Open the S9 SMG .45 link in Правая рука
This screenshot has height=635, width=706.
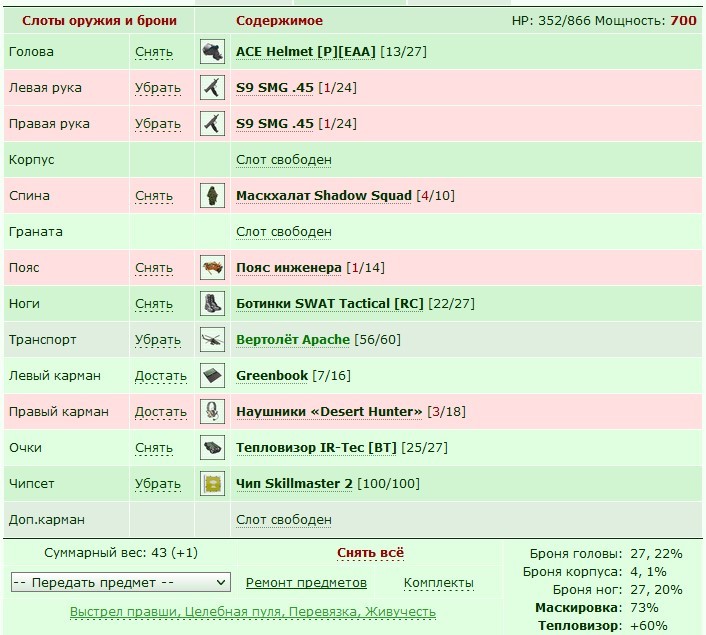point(275,124)
